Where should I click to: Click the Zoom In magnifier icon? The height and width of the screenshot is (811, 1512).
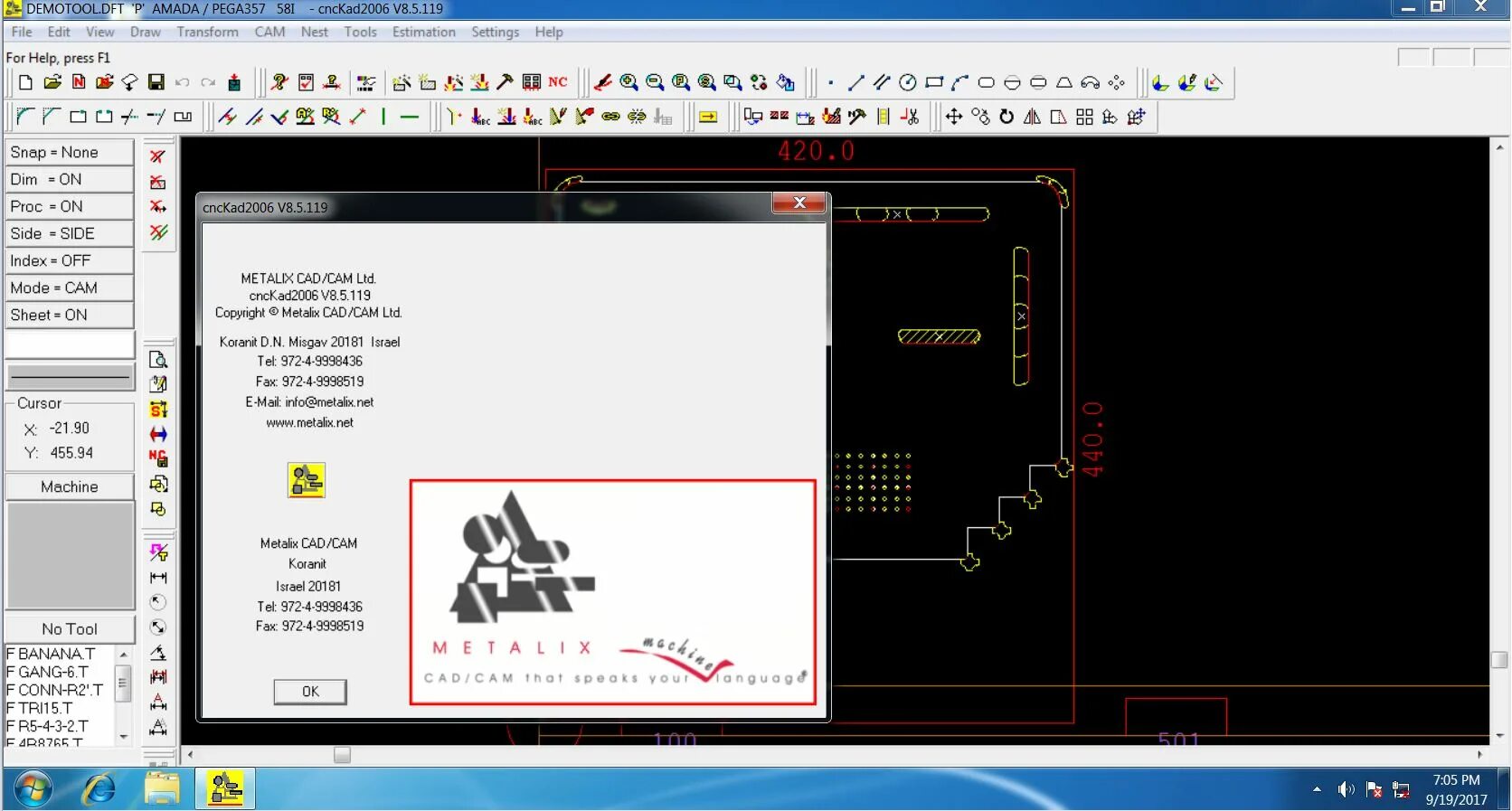(x=628, y=82)
